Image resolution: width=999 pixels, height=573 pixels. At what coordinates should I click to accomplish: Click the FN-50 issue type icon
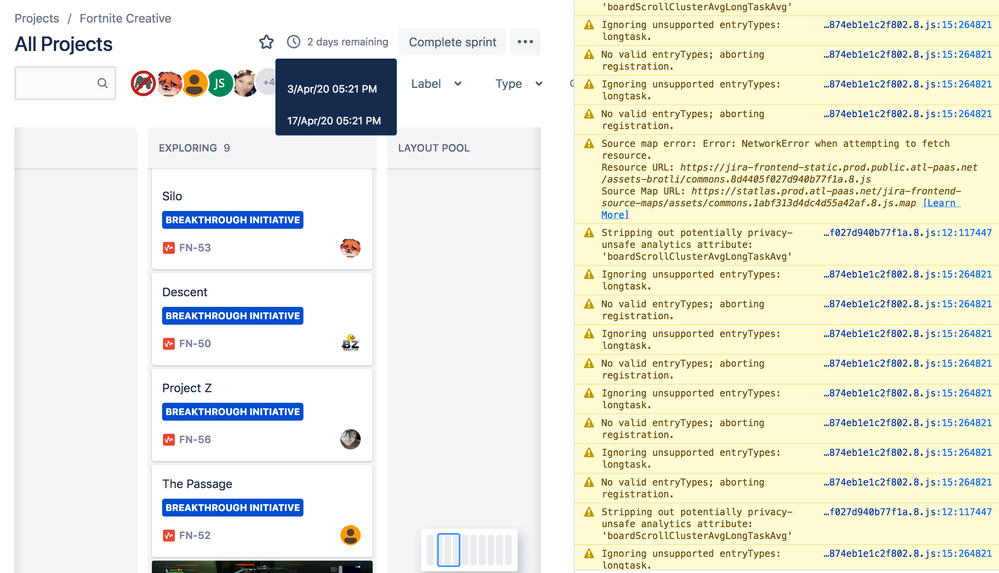168,344
